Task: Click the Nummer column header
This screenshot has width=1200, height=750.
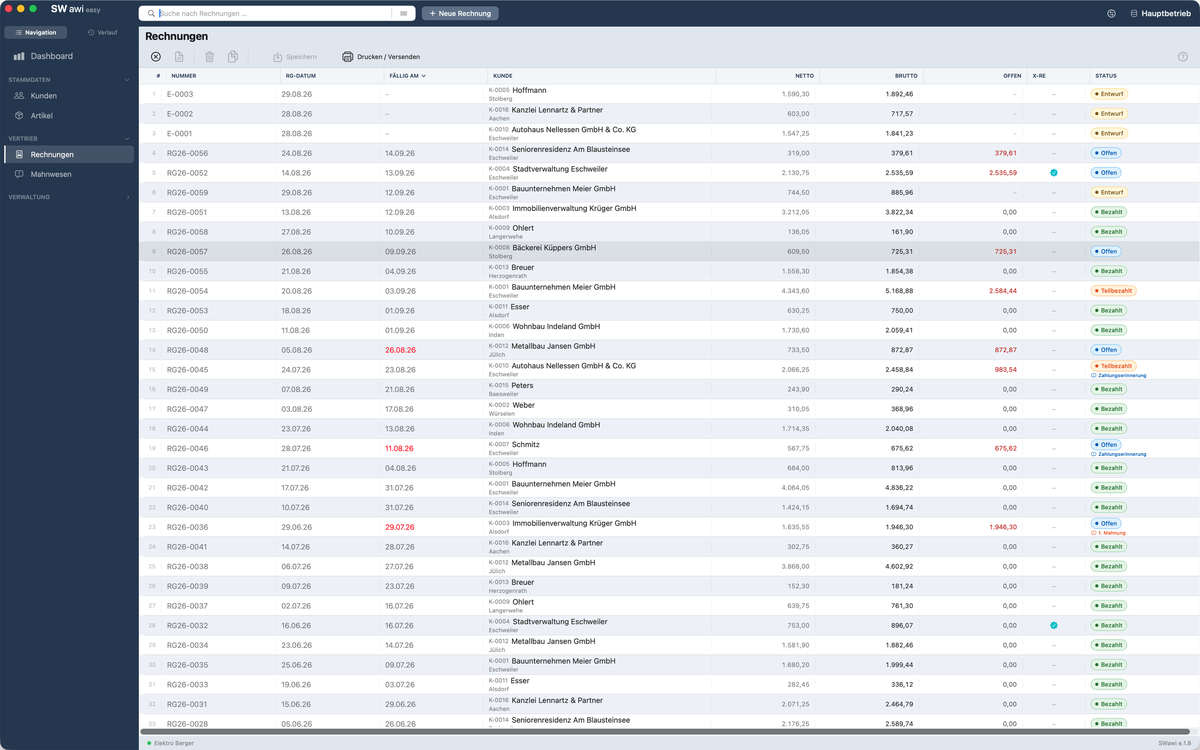Action: tap(184, 76)
